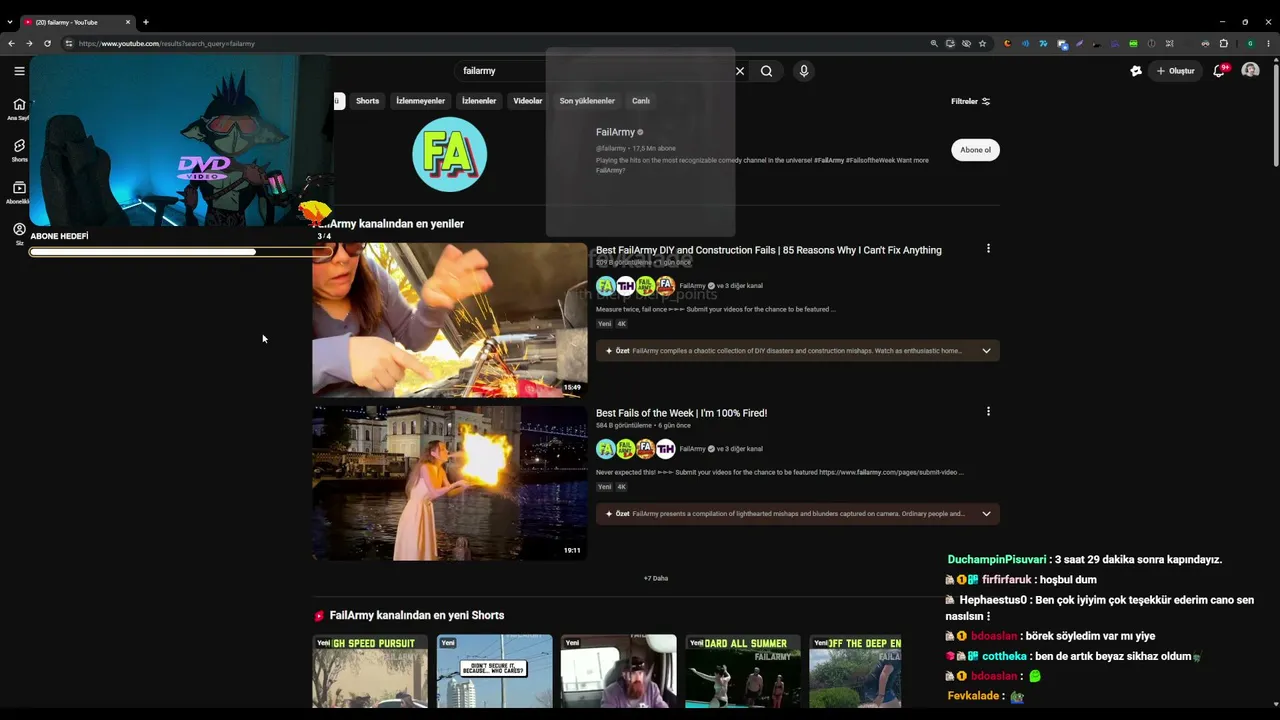Open the fire-breathing Best Fails thumbnail
The width and height of the screenshot is (1280, 720).
pyautogui.click(x=450, y=483)
